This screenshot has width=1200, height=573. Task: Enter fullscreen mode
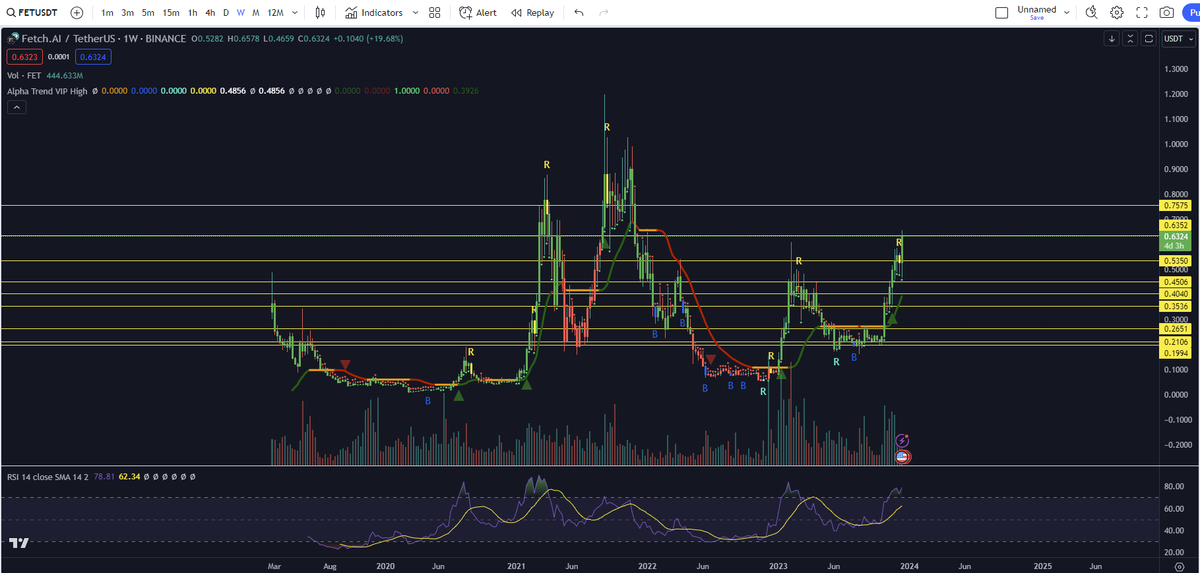(x=1142, y=13)
